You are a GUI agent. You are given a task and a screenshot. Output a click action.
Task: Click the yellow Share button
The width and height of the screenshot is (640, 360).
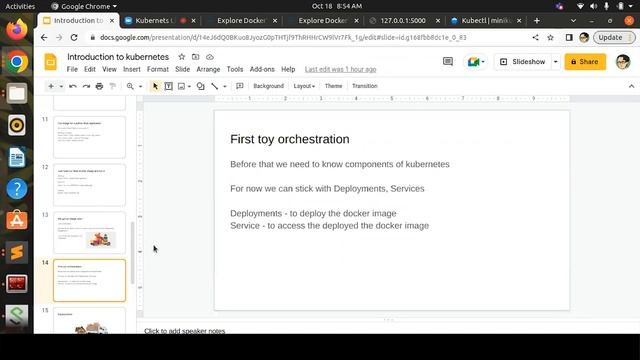point(585,62)
